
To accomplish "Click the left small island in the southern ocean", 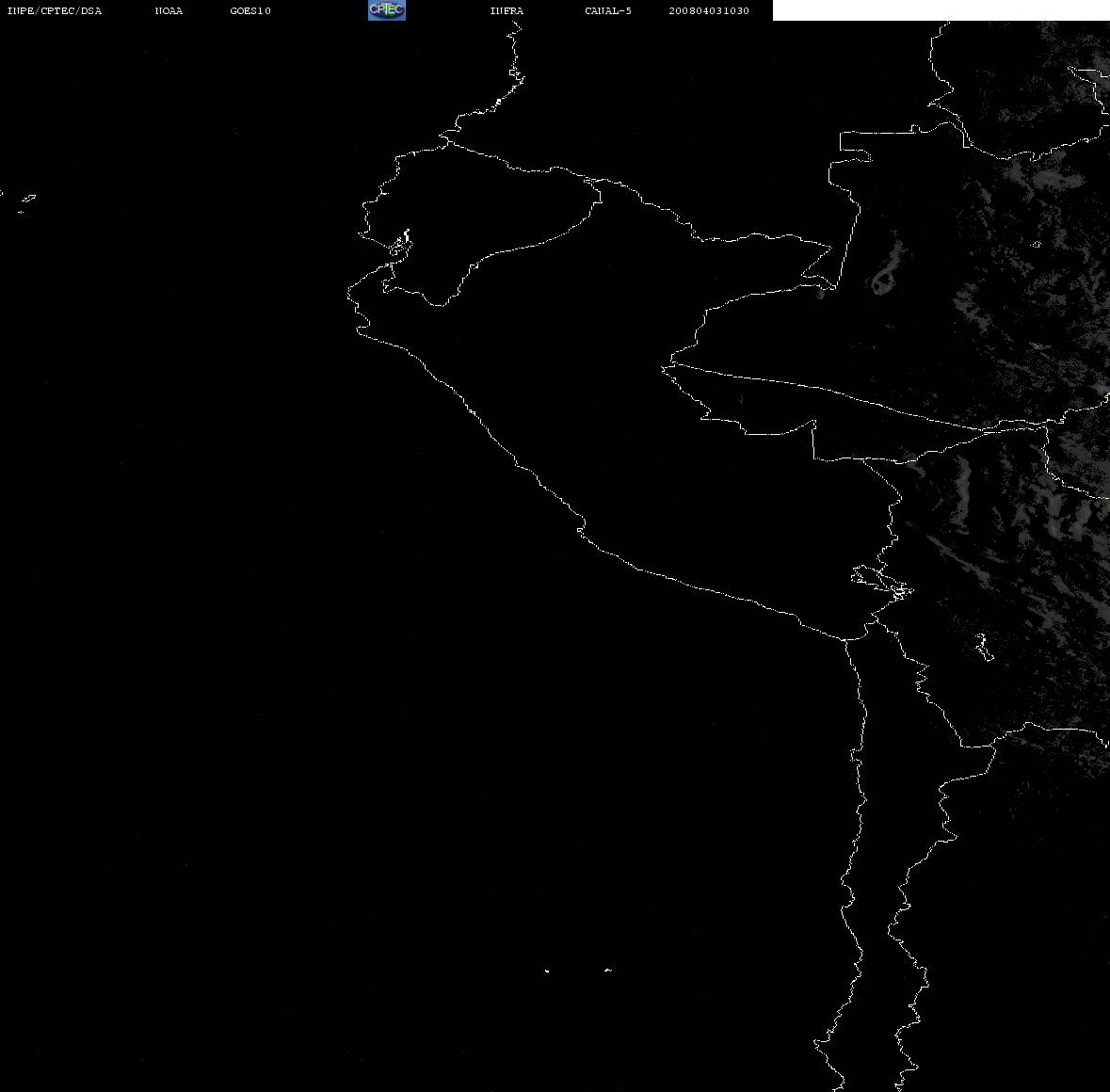I will click(x=546, y=971).
